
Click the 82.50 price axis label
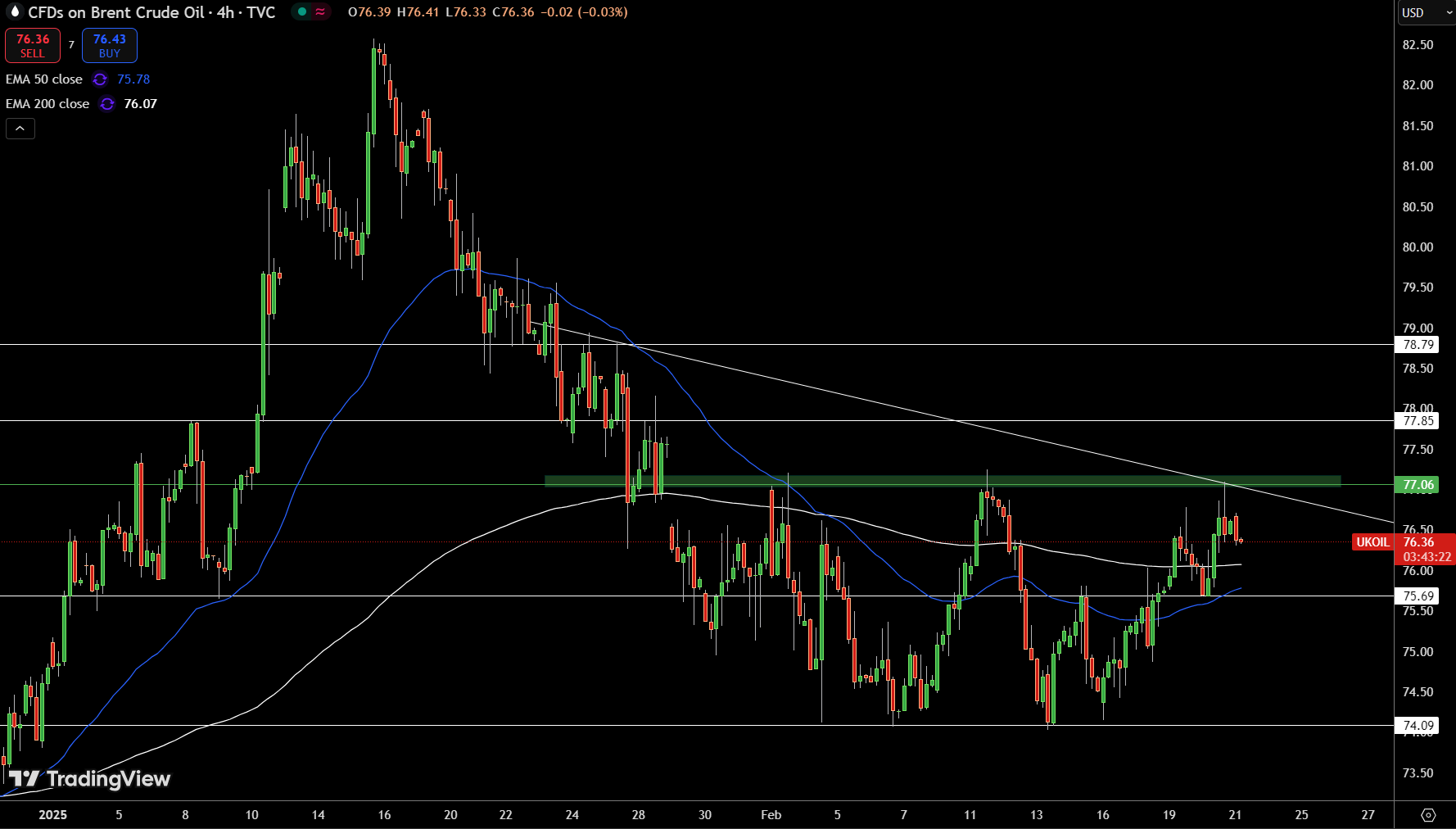click(1418, 45)
